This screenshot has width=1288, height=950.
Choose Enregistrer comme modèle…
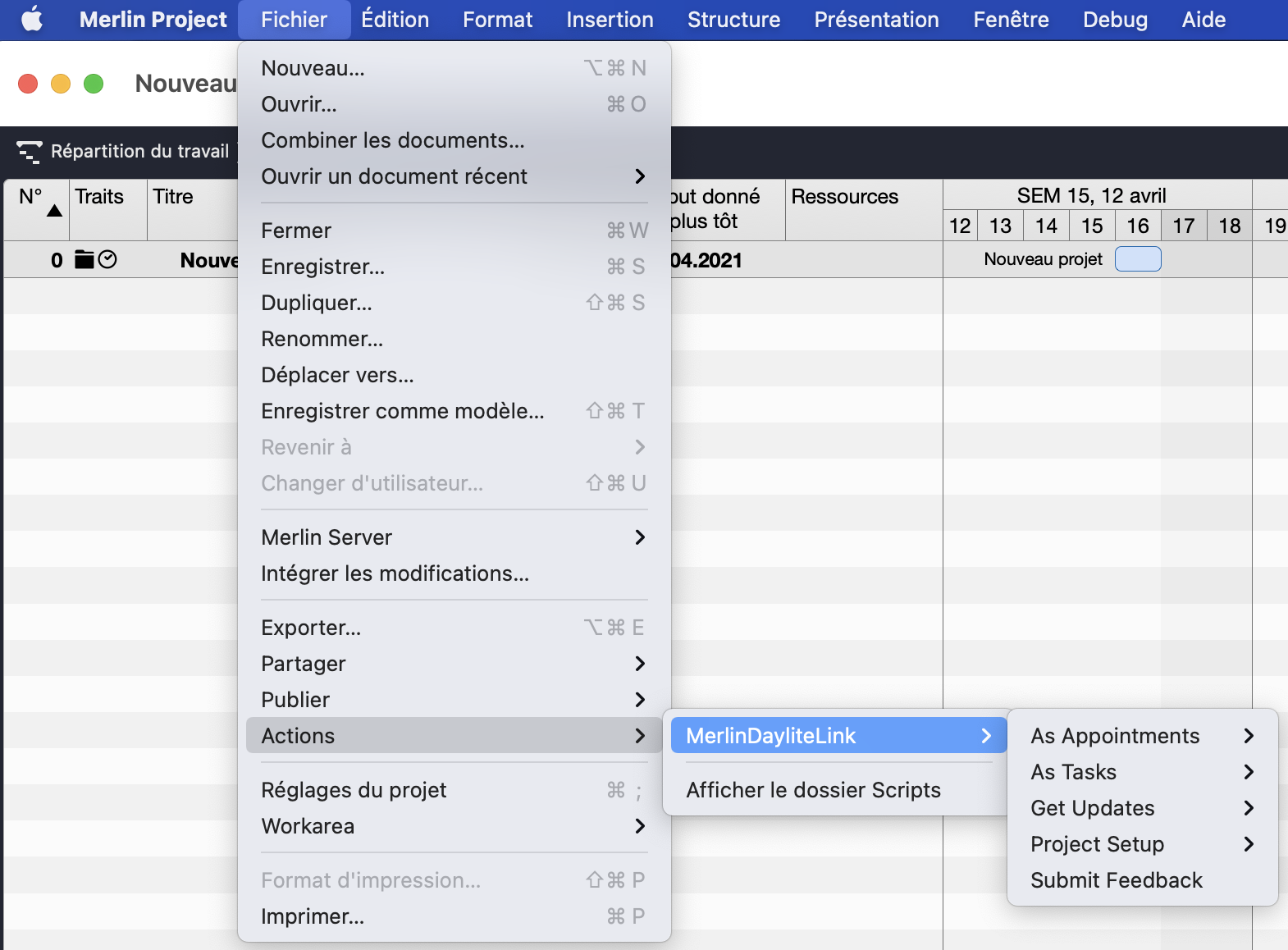click(x=402, y=411)
